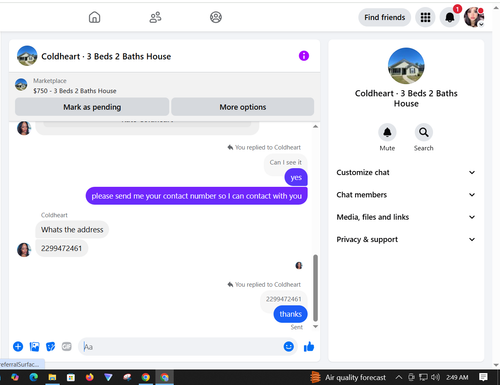Open Microsoft Store in taskbar
The height and width of the screenshot is (385, 500).
pyautogui.click(x=71, y=377)
